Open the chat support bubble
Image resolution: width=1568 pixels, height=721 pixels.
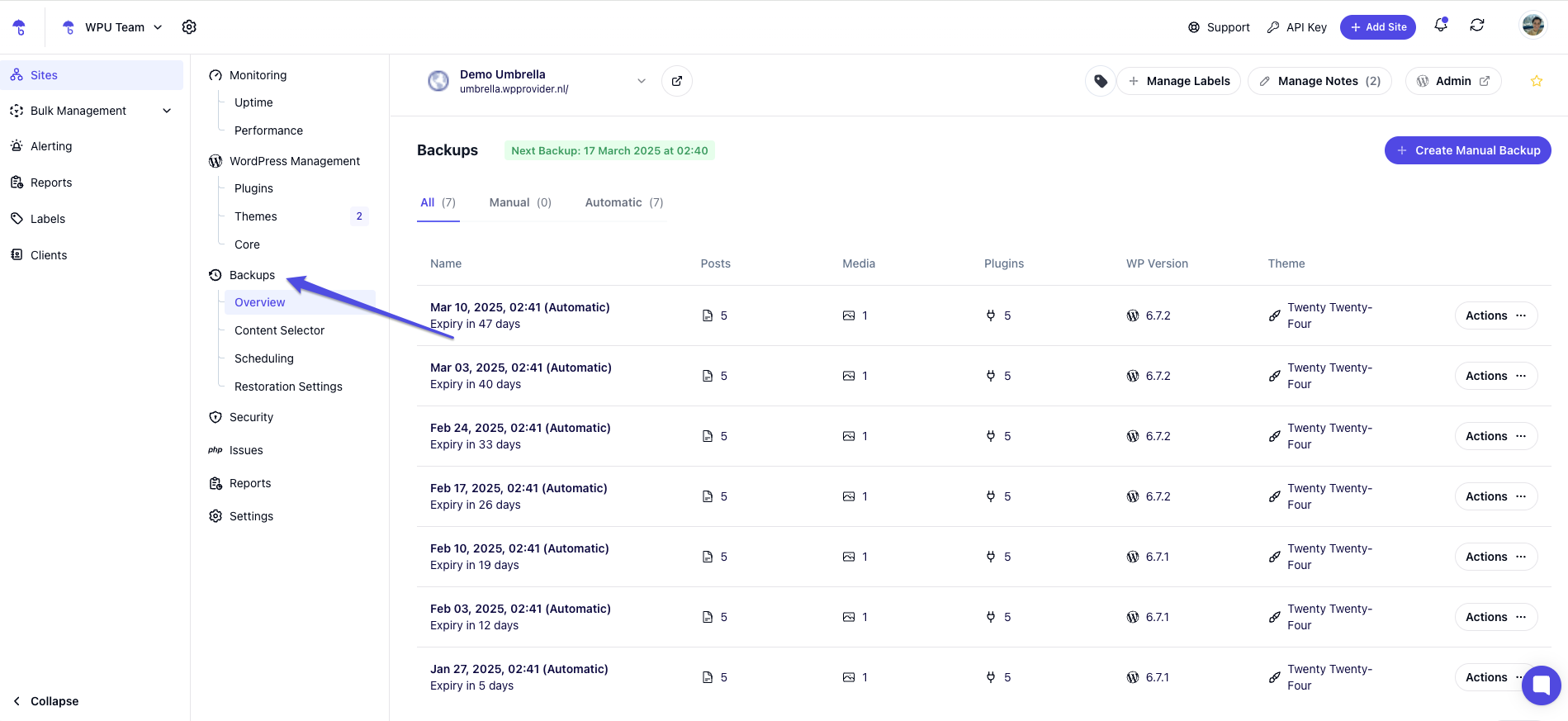1541,685
